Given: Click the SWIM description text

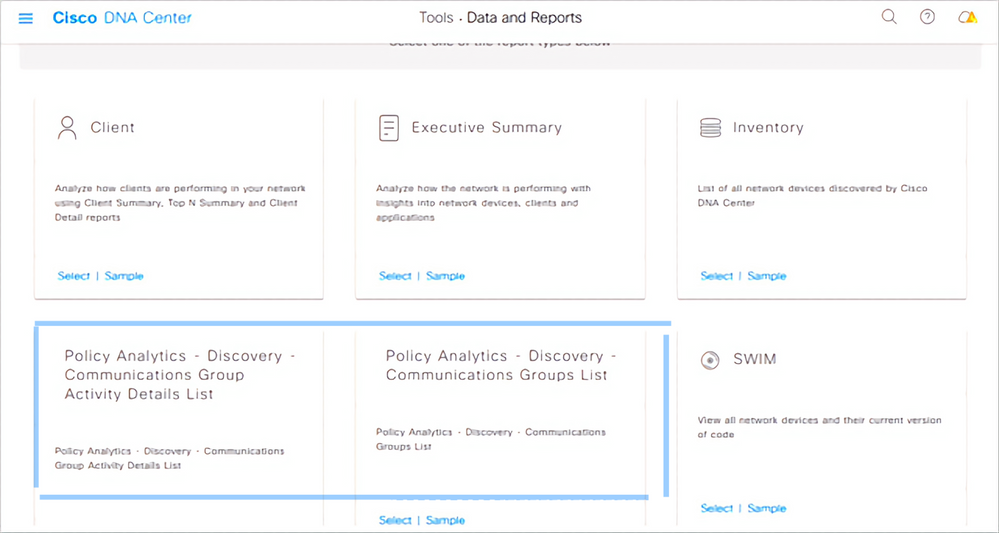Looking at the screenshot, I should tap(819, 427).
